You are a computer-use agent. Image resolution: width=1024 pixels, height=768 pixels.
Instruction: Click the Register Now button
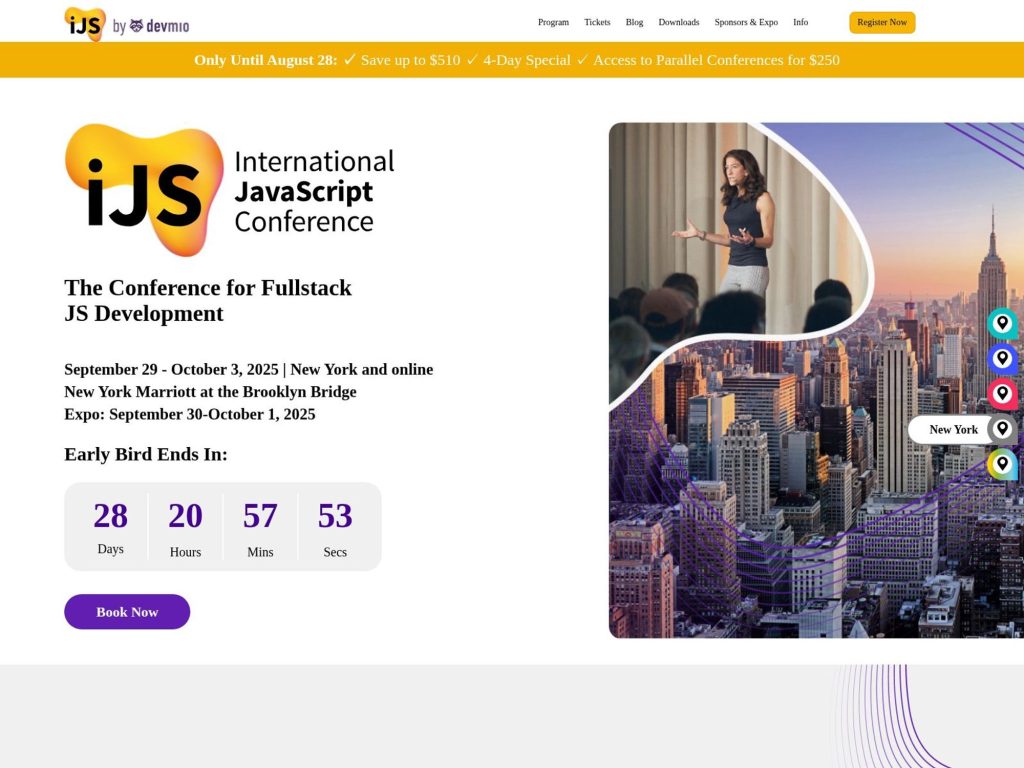pyautogui.click(x=882, y=22)
